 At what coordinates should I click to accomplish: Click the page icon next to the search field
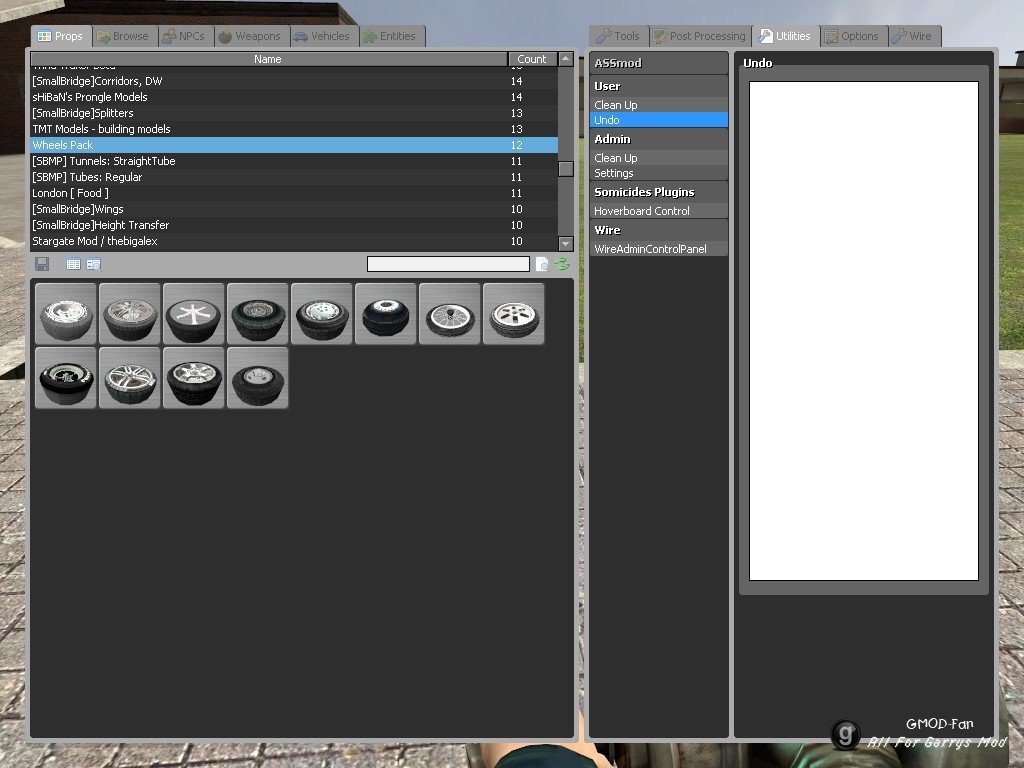pos(541,264)
